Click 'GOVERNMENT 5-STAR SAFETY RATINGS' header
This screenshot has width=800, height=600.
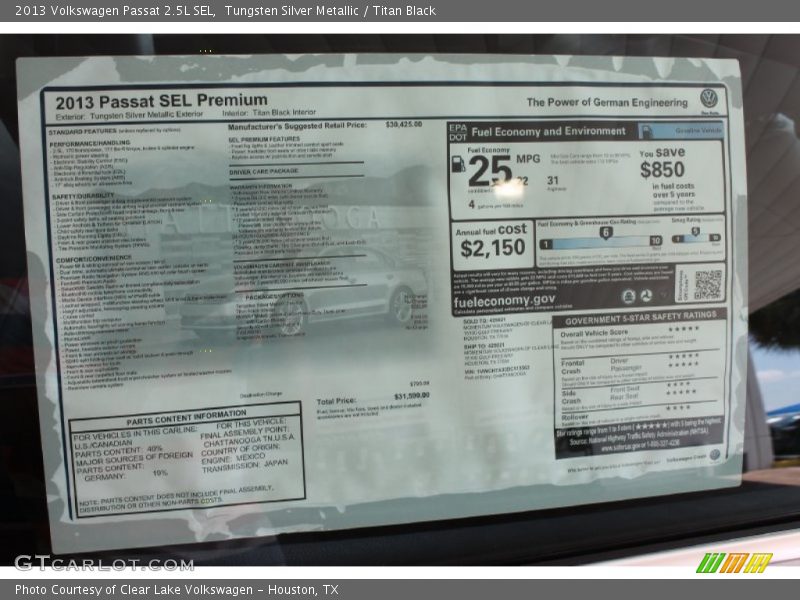[x=640, y=318]
